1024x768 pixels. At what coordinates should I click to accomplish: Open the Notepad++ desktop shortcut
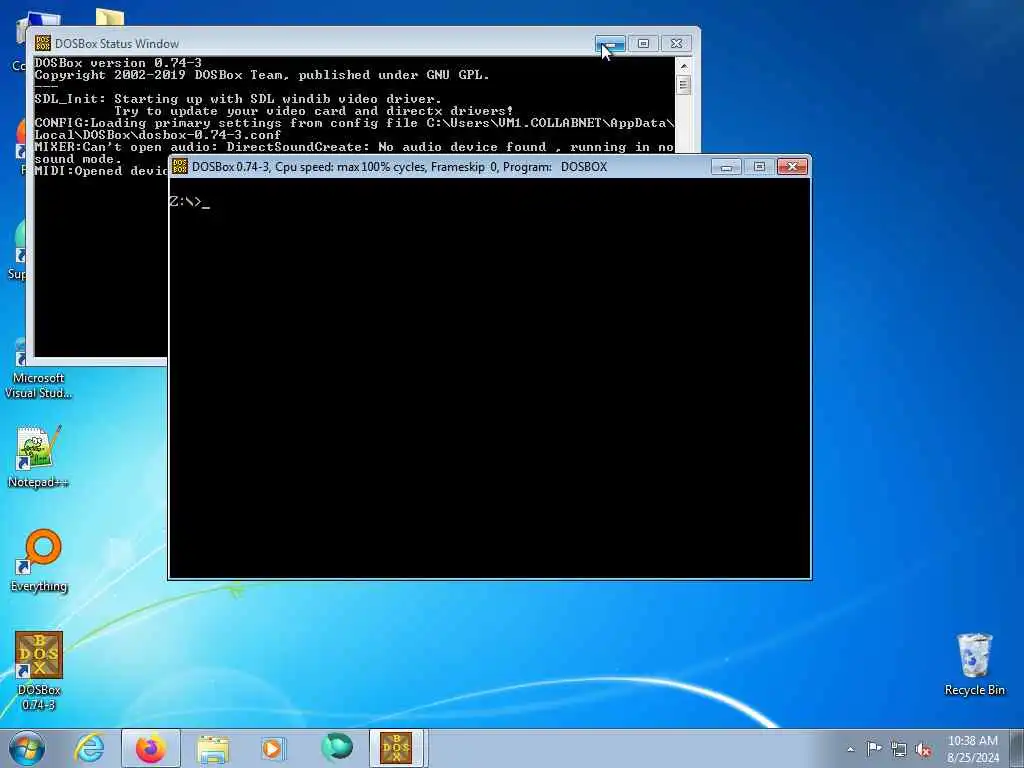pos(39,456)
